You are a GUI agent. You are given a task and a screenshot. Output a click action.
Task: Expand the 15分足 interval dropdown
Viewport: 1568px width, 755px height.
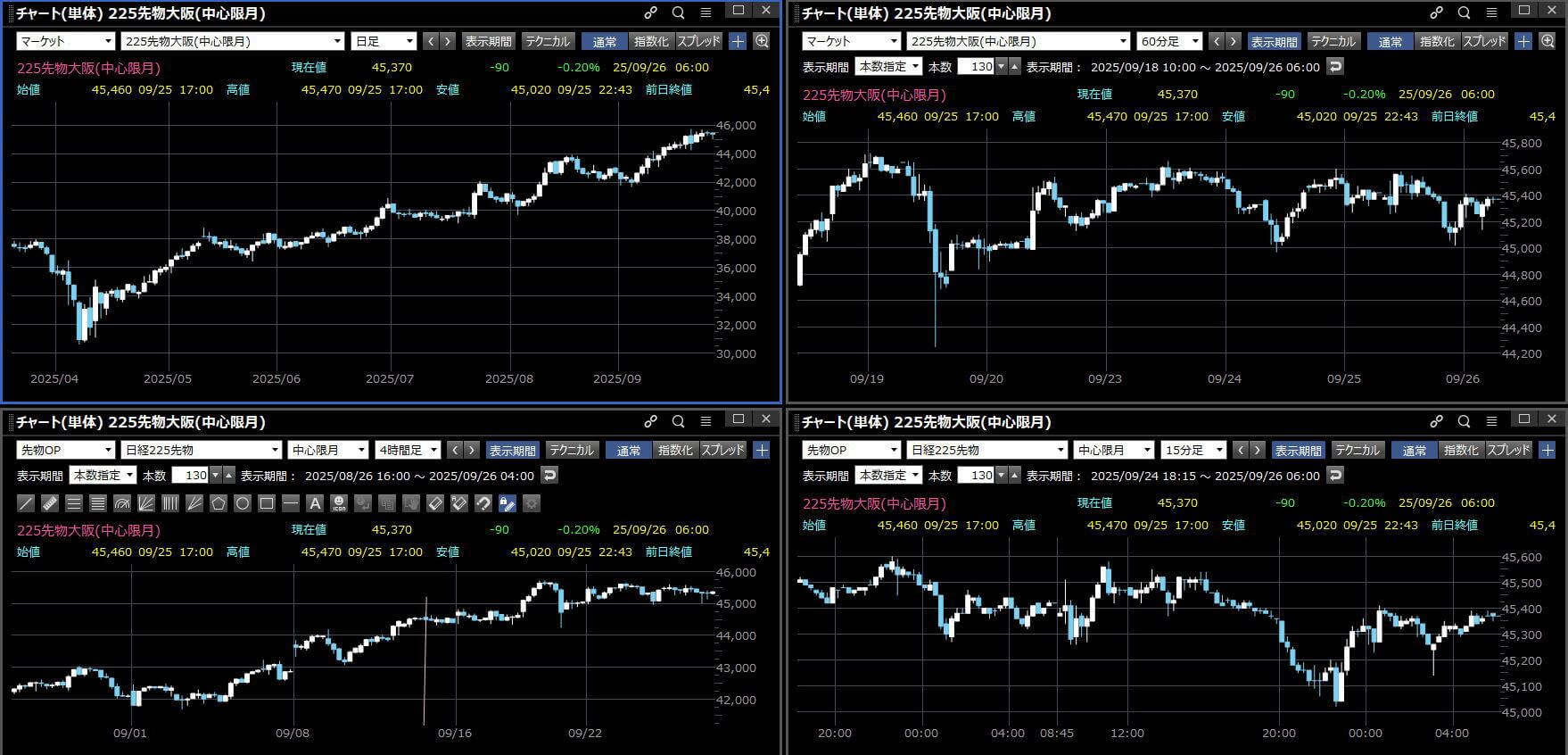[x=1193, y=450]
